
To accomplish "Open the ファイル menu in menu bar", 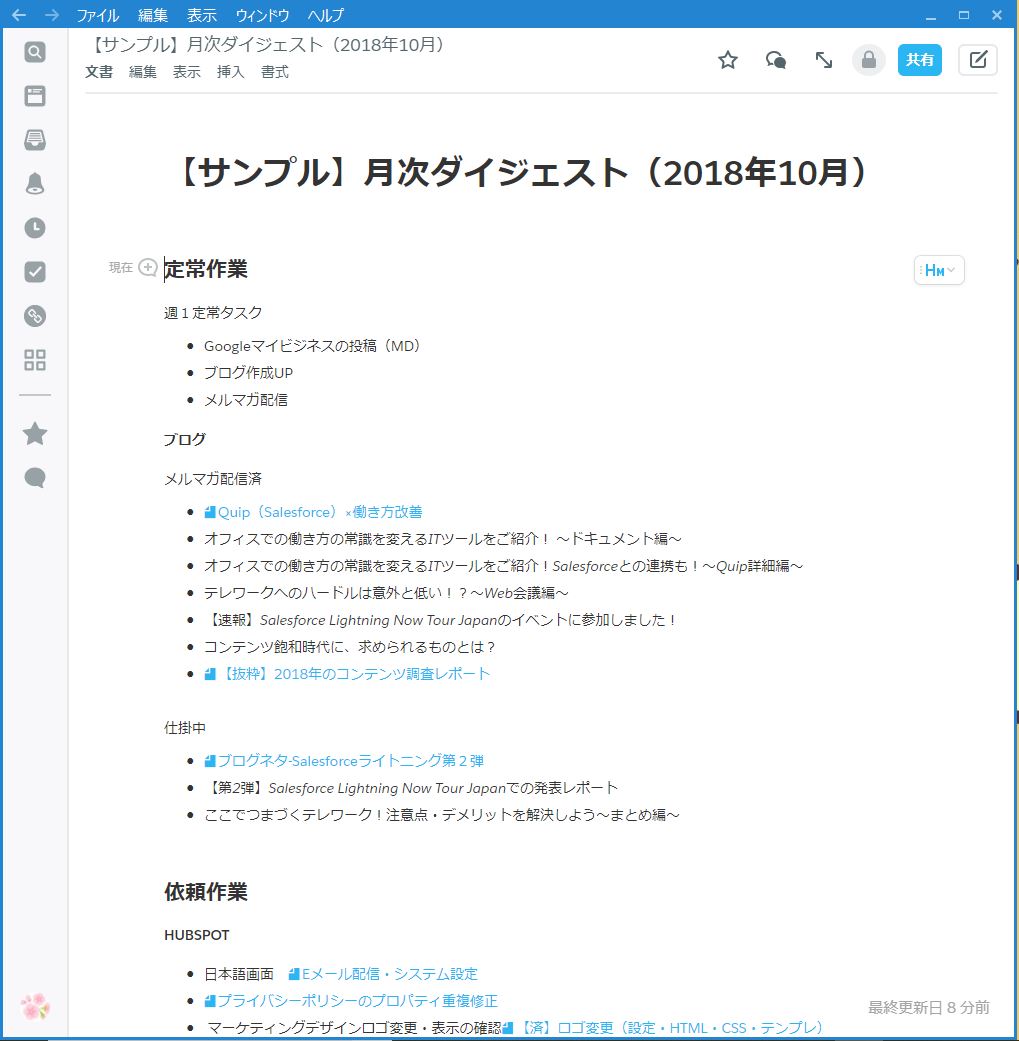I will tap(97, 15).
